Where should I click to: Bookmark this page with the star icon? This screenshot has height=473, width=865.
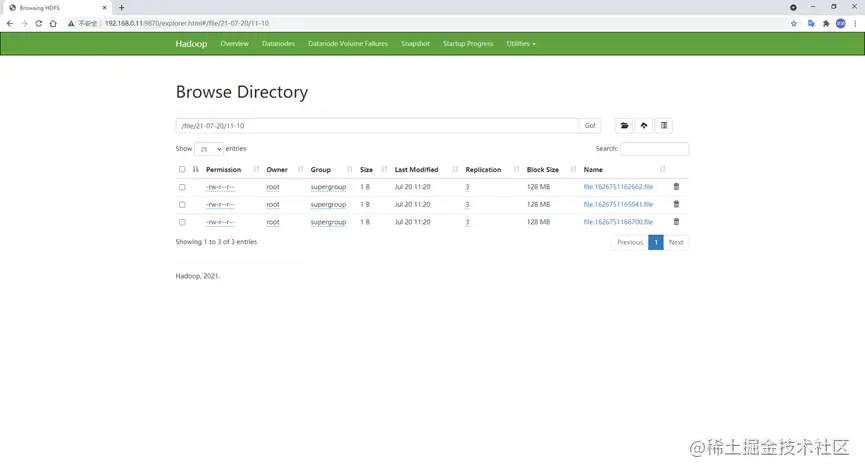794,23
